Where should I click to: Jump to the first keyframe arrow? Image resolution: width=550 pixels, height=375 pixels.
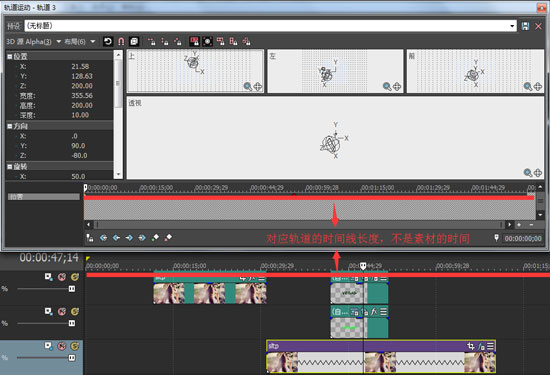tap(103, 238)
